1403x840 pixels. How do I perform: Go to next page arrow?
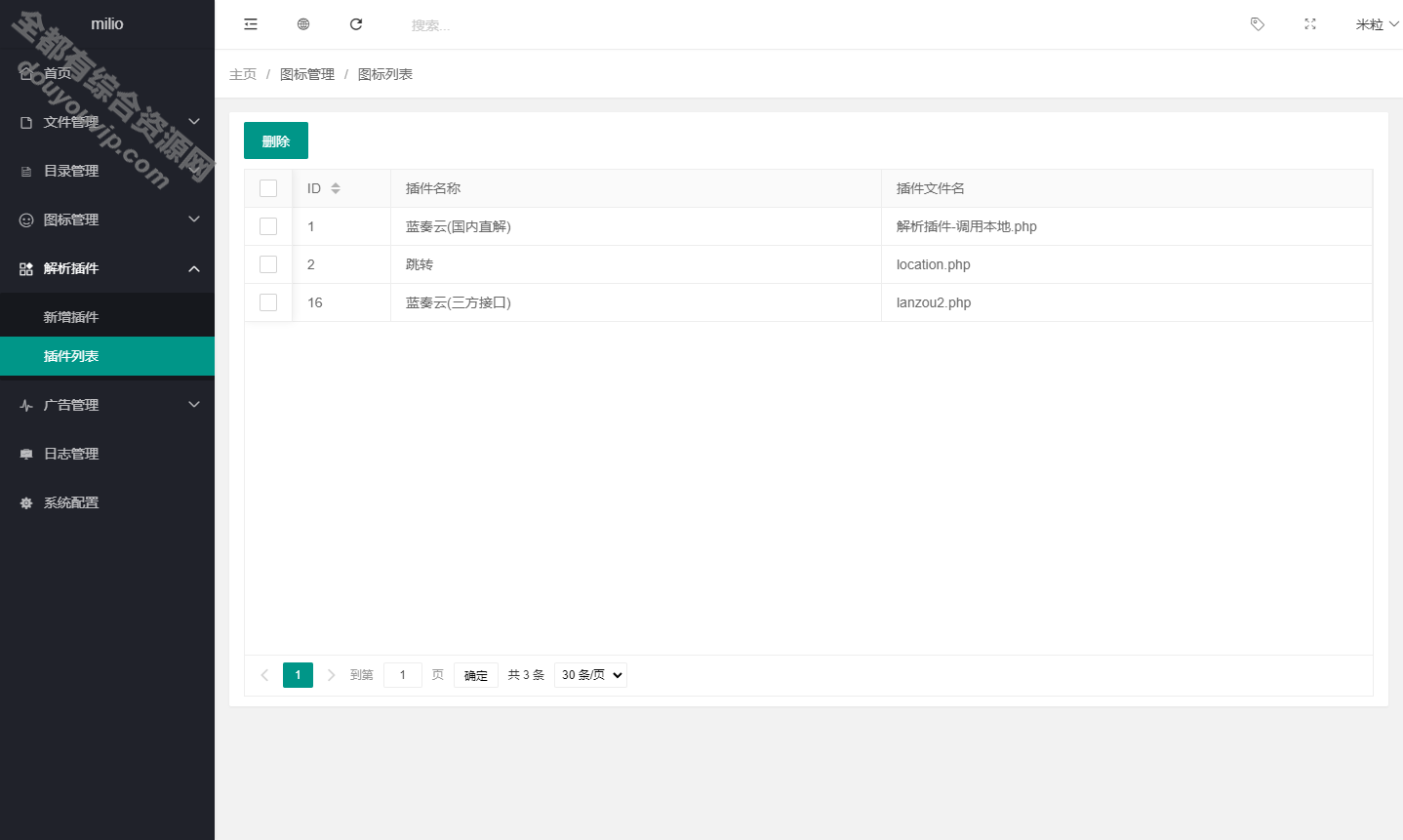click(x=331, y=675)
